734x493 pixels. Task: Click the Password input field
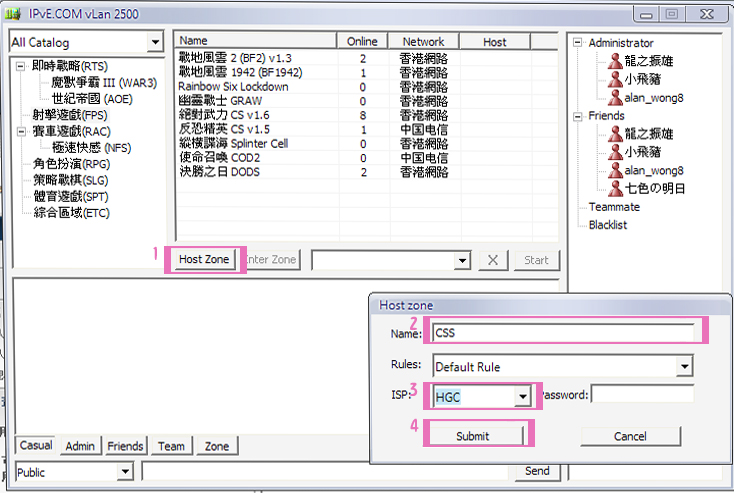click(x=642, y=394)
